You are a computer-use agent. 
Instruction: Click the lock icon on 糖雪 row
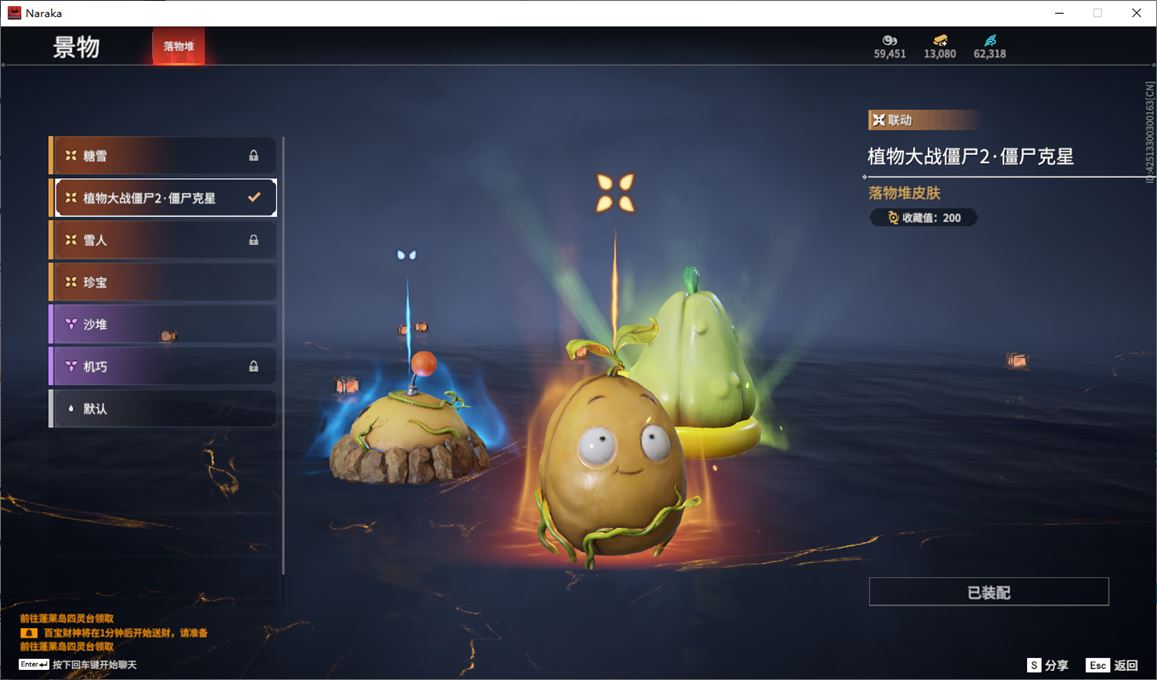254,156
